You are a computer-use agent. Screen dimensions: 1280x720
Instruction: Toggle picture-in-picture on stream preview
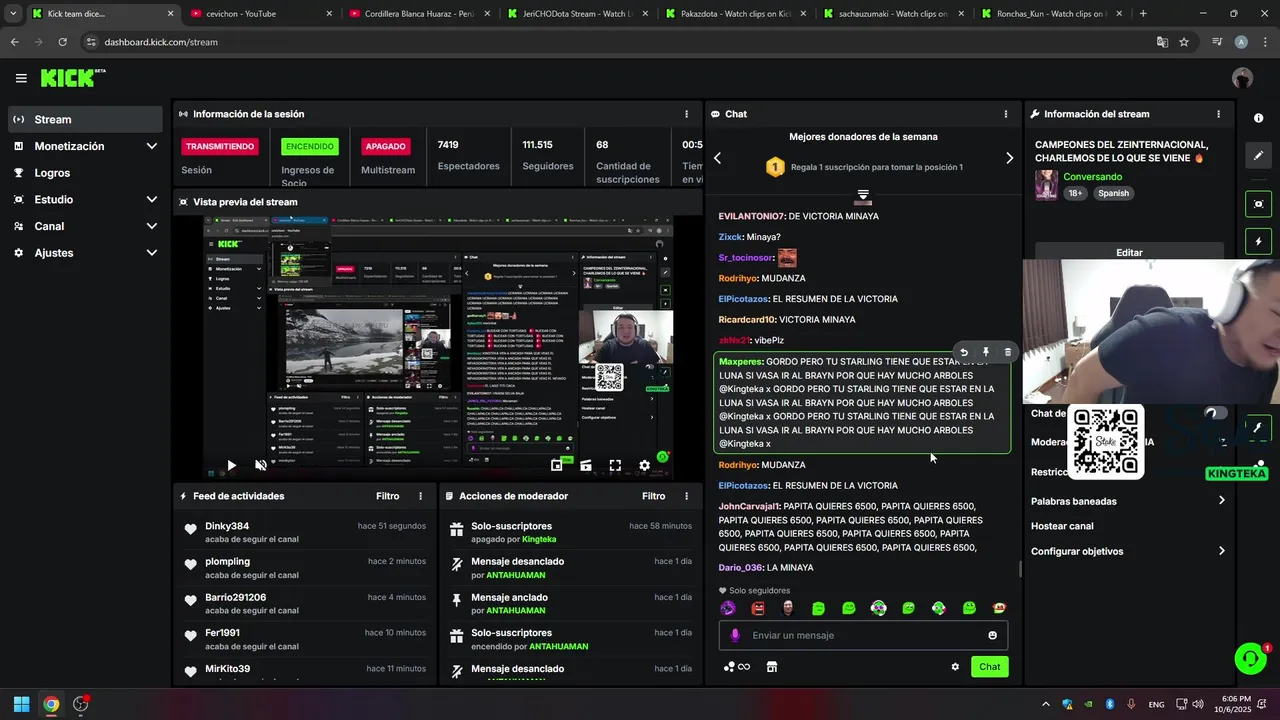[557, 465]
